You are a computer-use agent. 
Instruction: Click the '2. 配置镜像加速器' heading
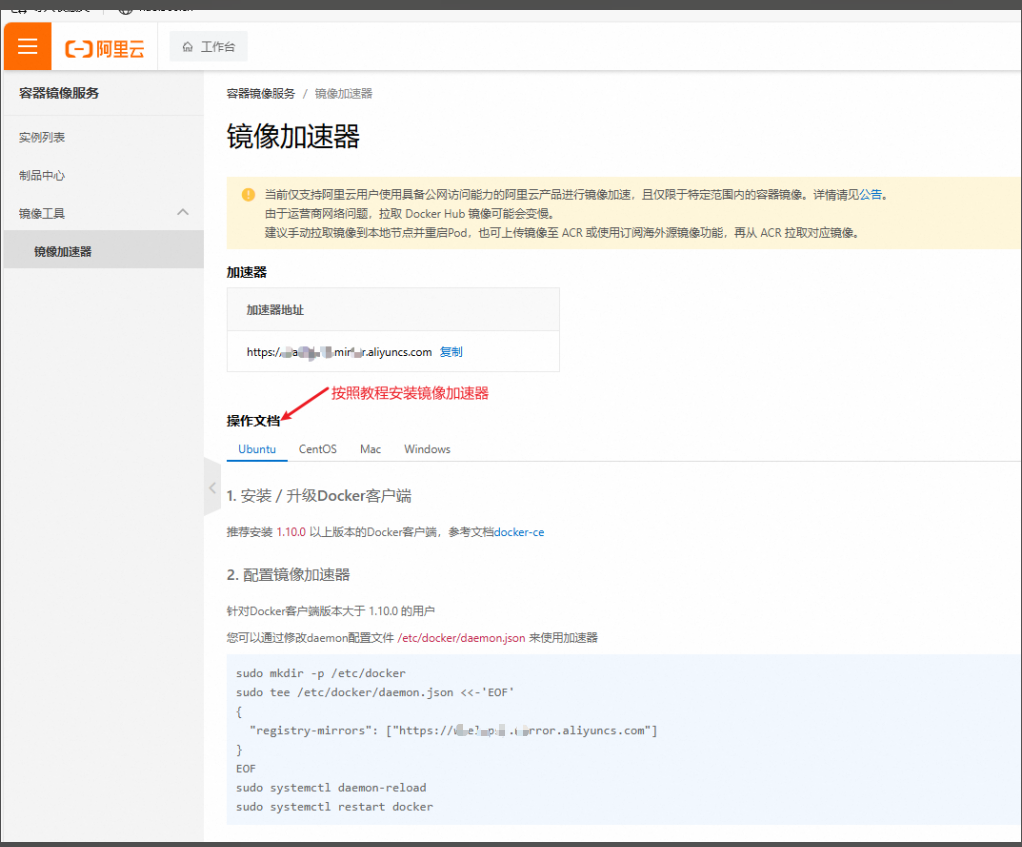pos(288,575)
